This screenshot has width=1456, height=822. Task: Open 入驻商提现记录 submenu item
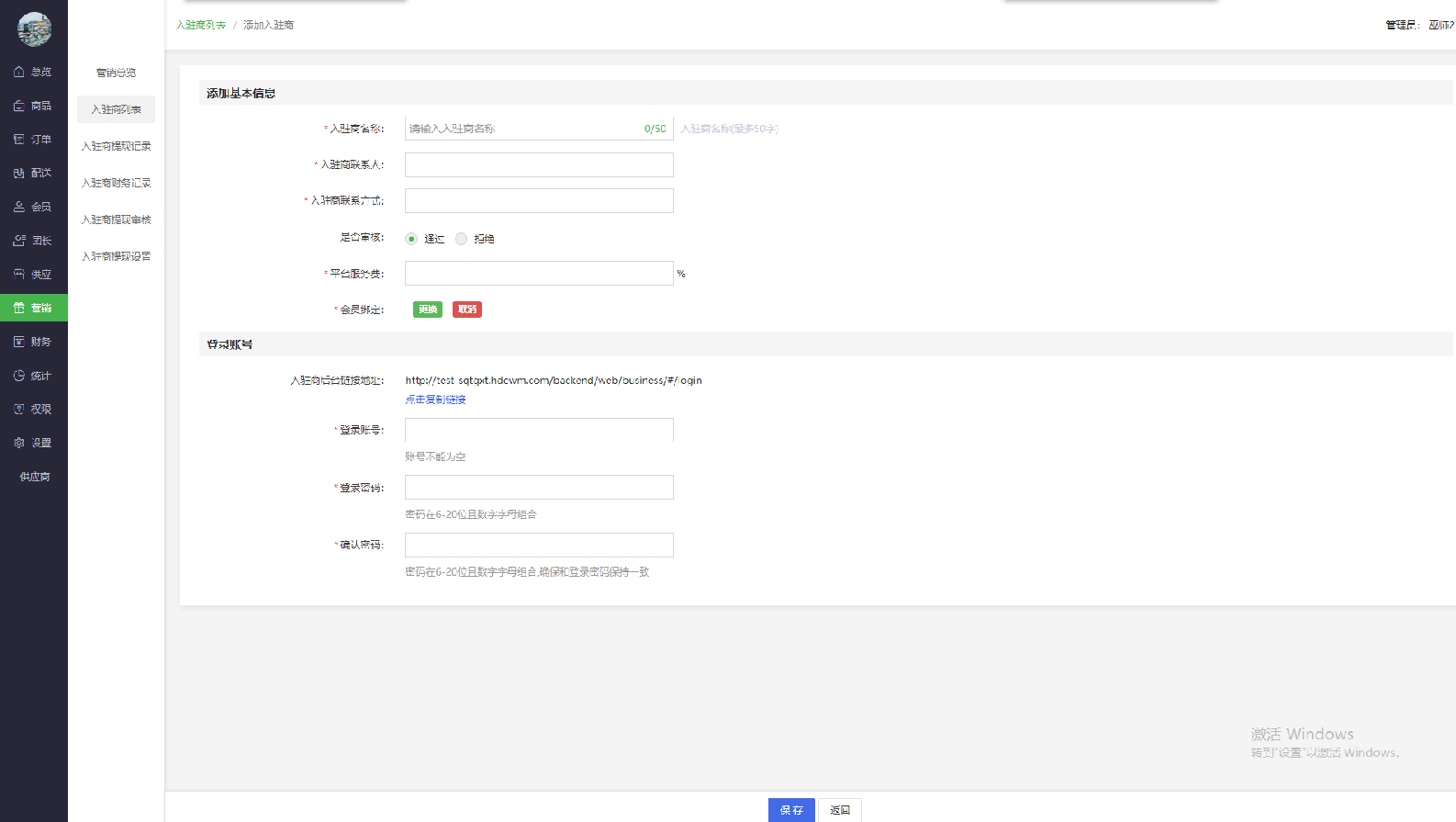click(116, 146)
